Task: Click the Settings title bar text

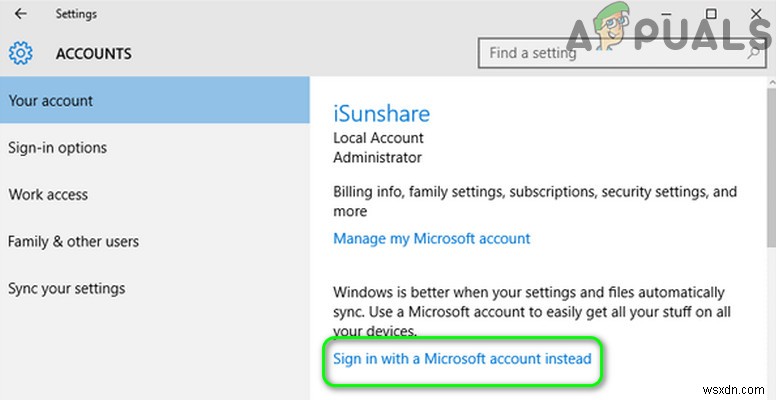Action: (x=77, y=14)
